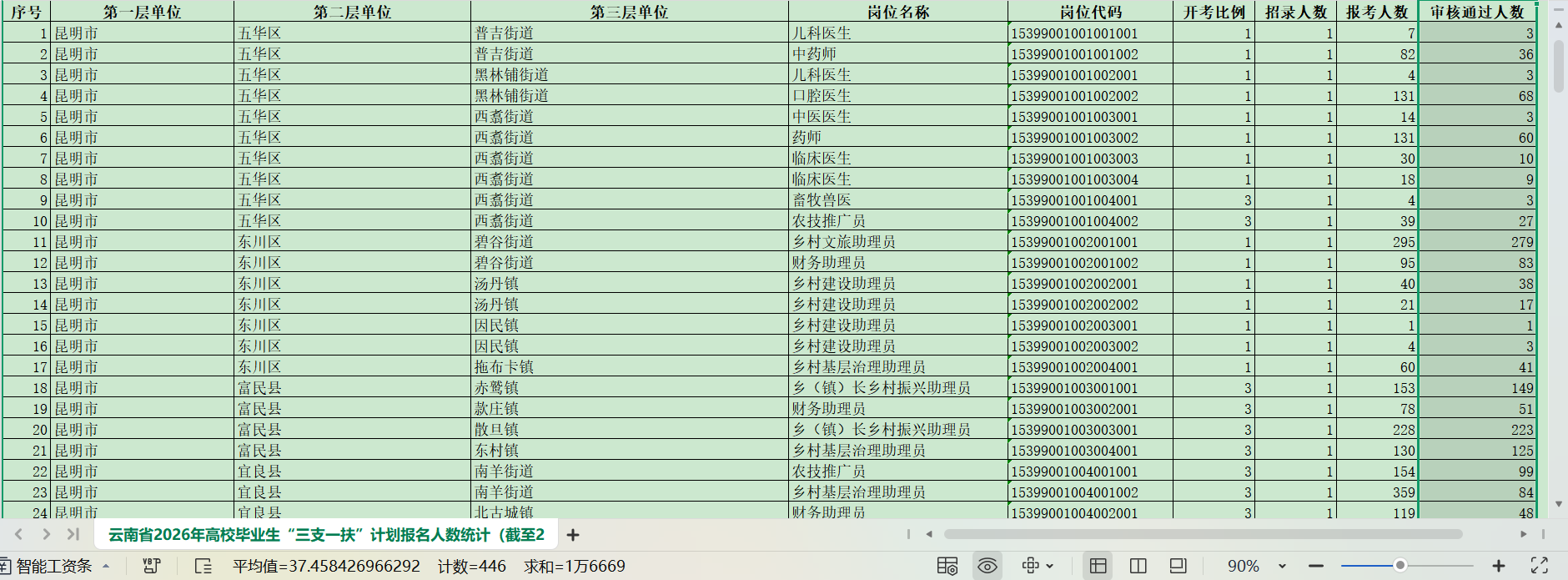Expand the 智能工资条 menu arrow
This screenshot has width=1568, height=580.
pos(106,566)
